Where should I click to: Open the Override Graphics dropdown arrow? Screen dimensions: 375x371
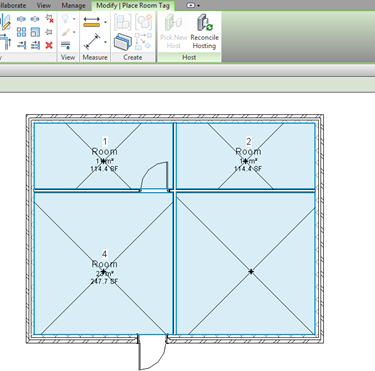pyautogui.click(x=74, y=32)
